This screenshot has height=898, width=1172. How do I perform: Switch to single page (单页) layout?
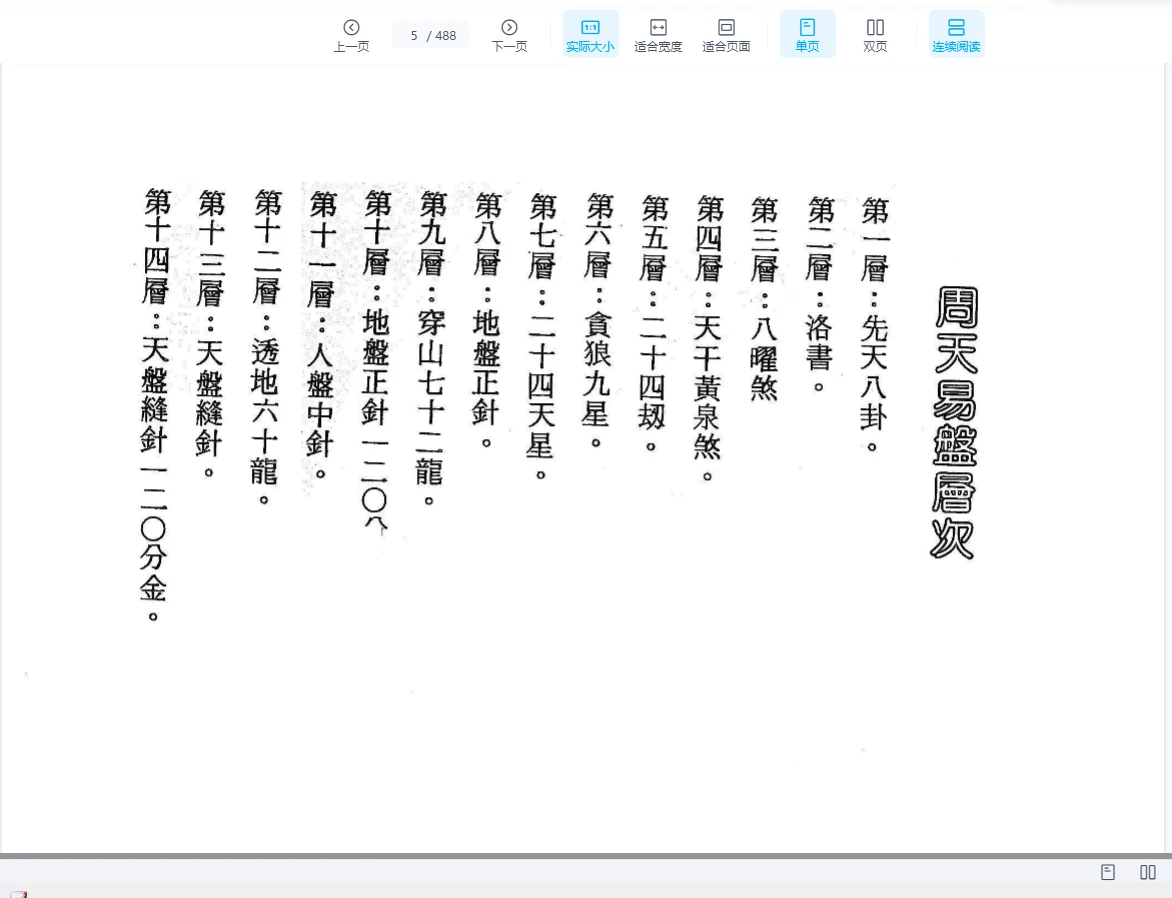807,35
